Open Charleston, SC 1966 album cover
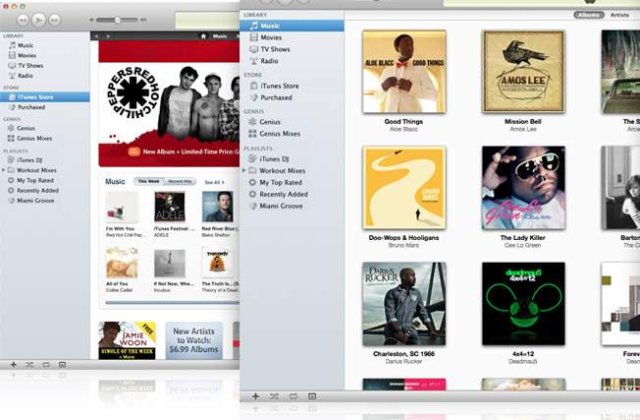Screen dimensions: 640x420 404,304
